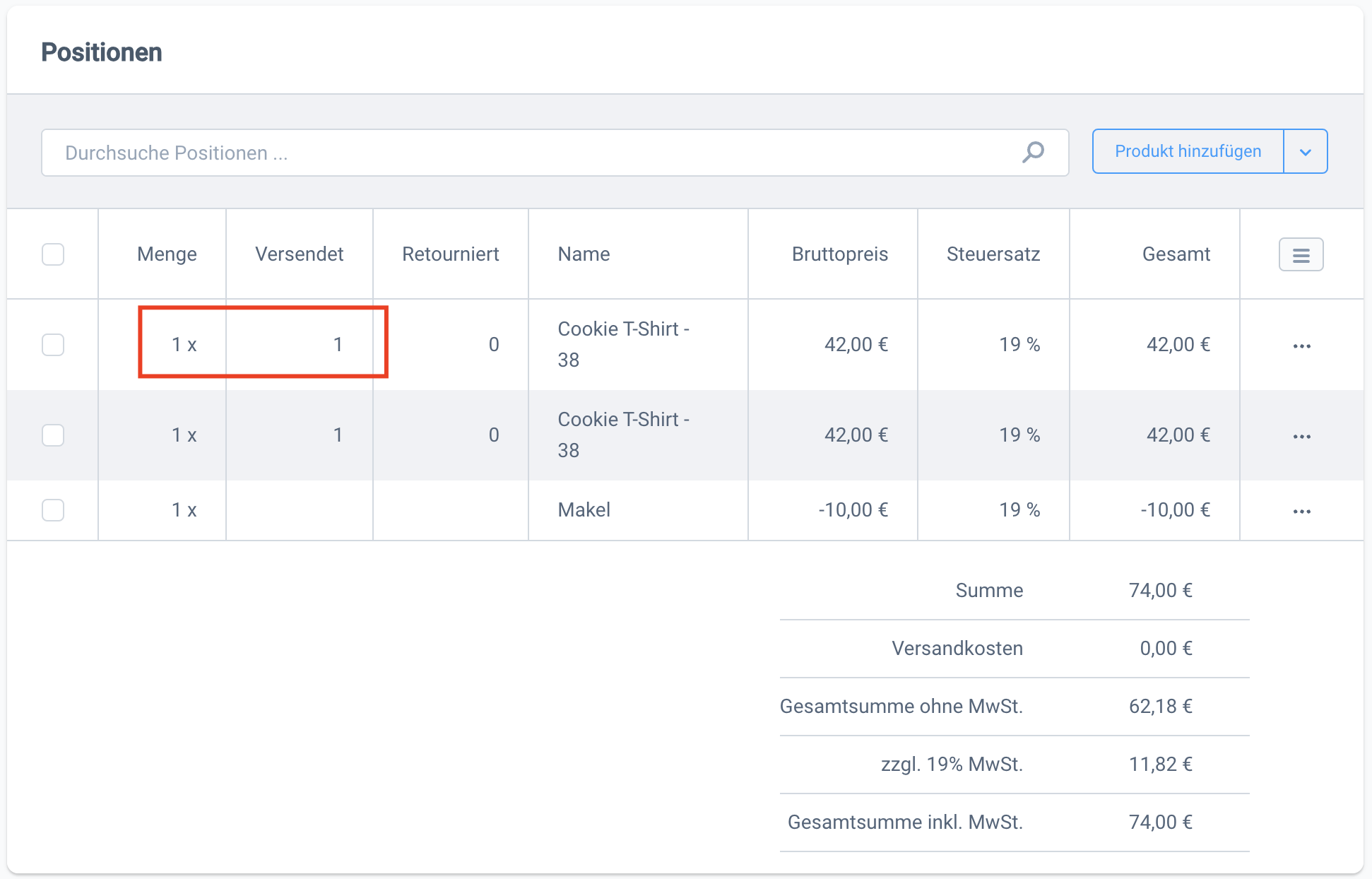Click the Name column header

click(x=584, y=254)
